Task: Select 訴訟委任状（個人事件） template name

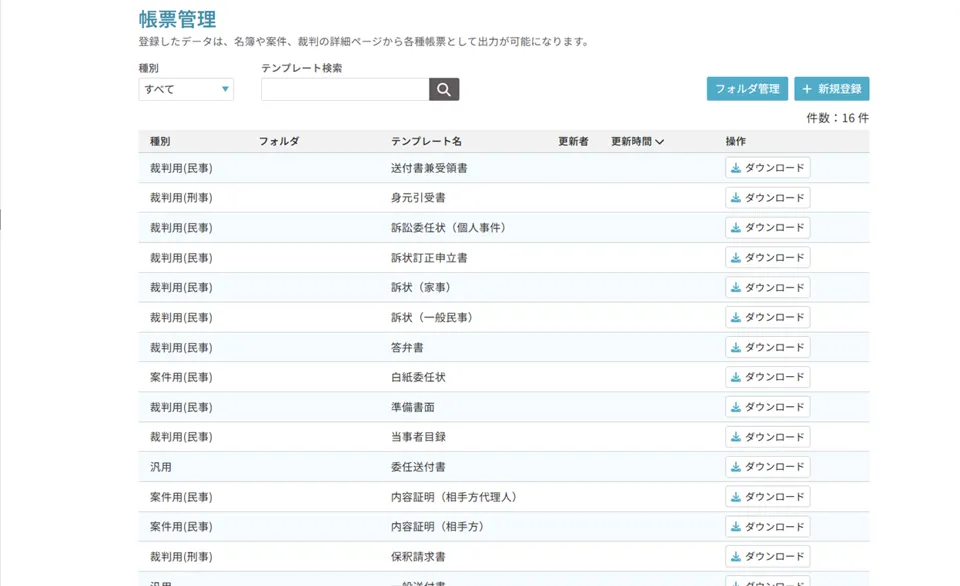Action: tap(450, 228)
